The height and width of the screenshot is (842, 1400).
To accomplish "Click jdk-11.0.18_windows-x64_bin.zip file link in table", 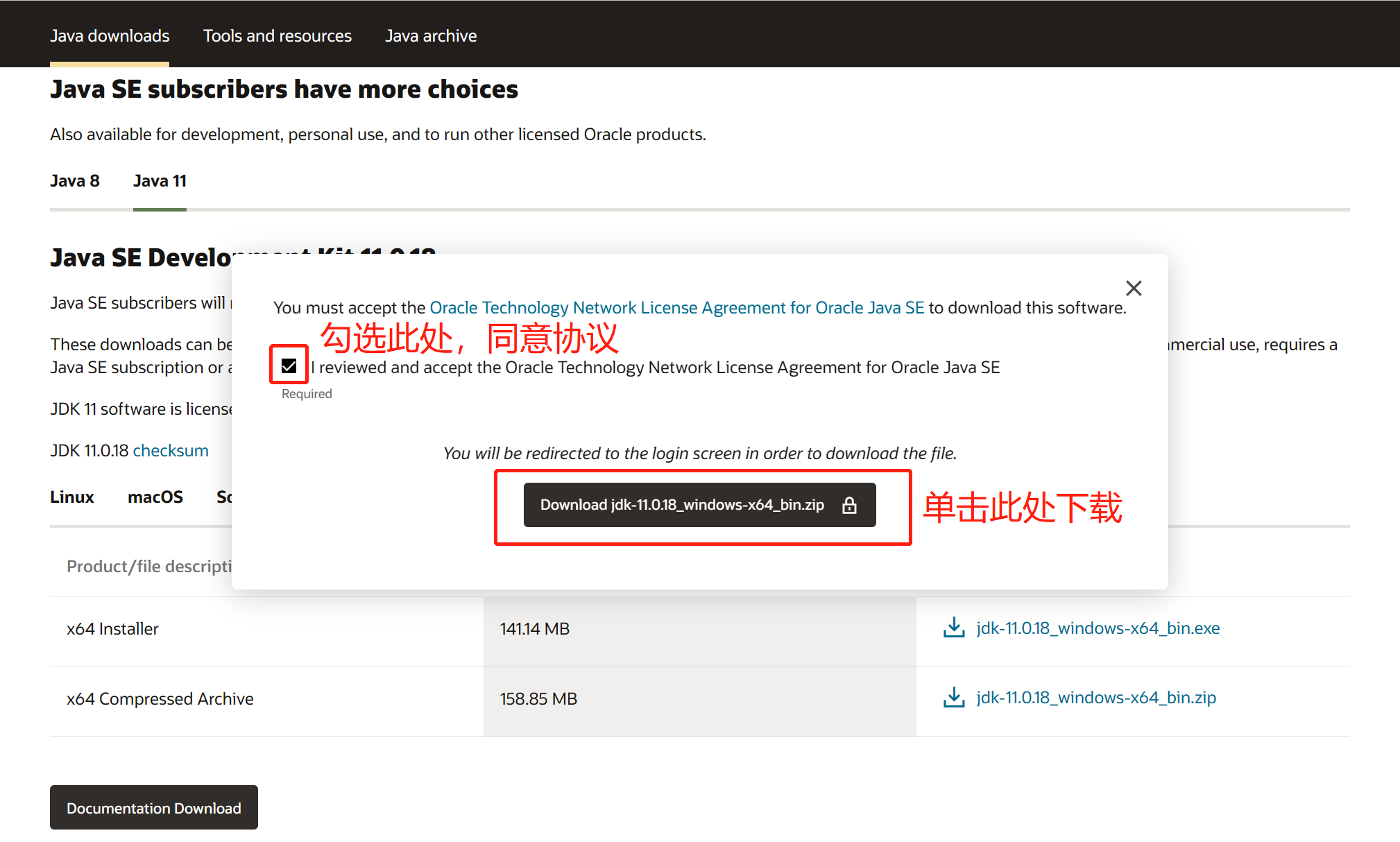I will pyautogui.click(x=1096, y=697).
